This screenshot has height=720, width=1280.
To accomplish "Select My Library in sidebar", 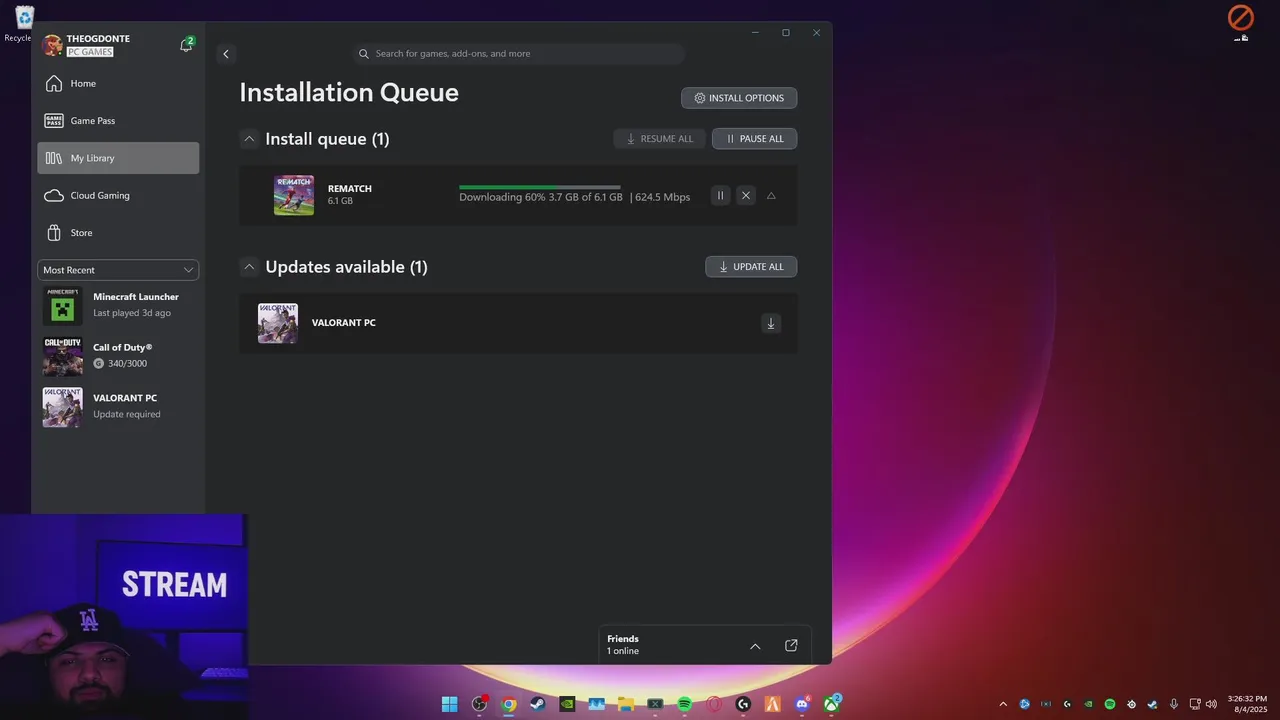I will pos(118,158).
